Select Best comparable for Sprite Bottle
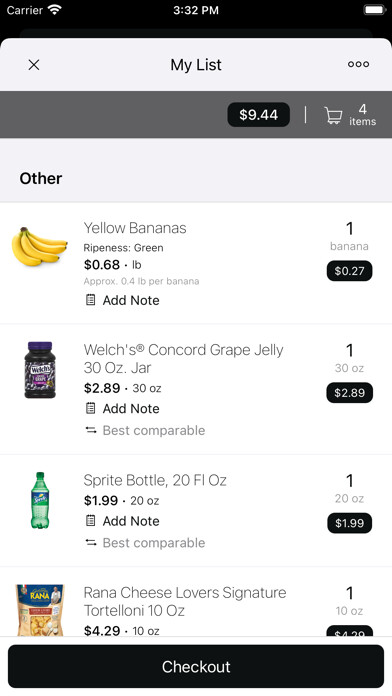 (x=154, y=542)
